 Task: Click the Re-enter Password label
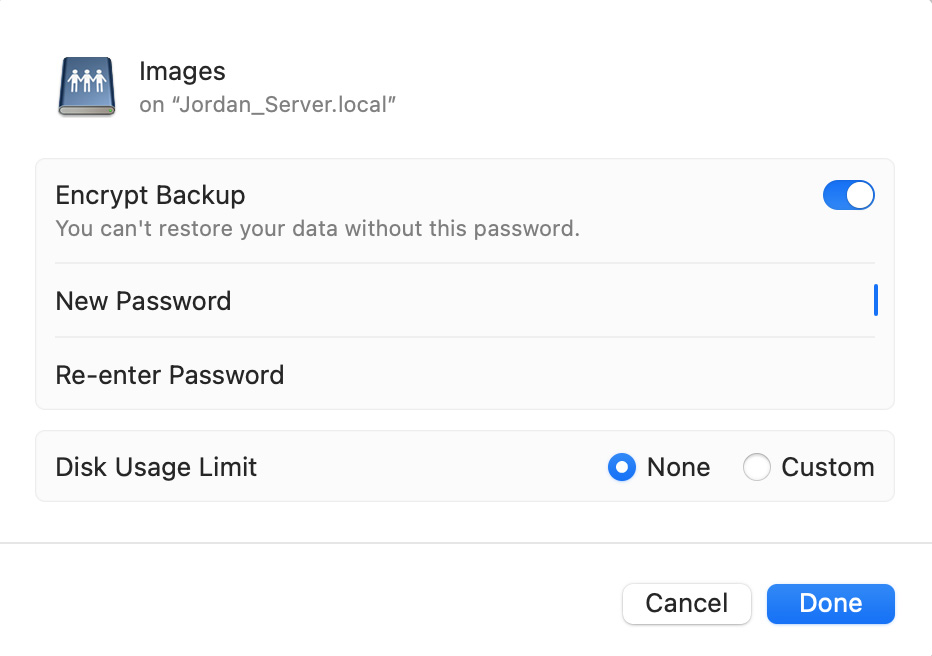pyautogui.click(x=170, y=375)
